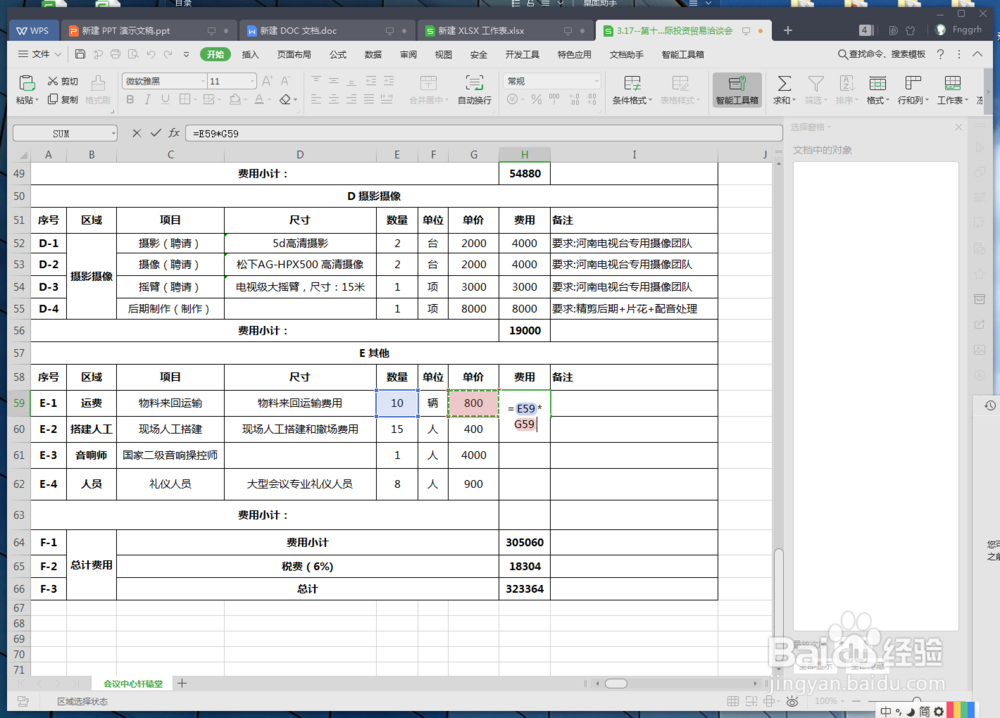
Task: Click the help question mark icon
Action: click(940, 55)
